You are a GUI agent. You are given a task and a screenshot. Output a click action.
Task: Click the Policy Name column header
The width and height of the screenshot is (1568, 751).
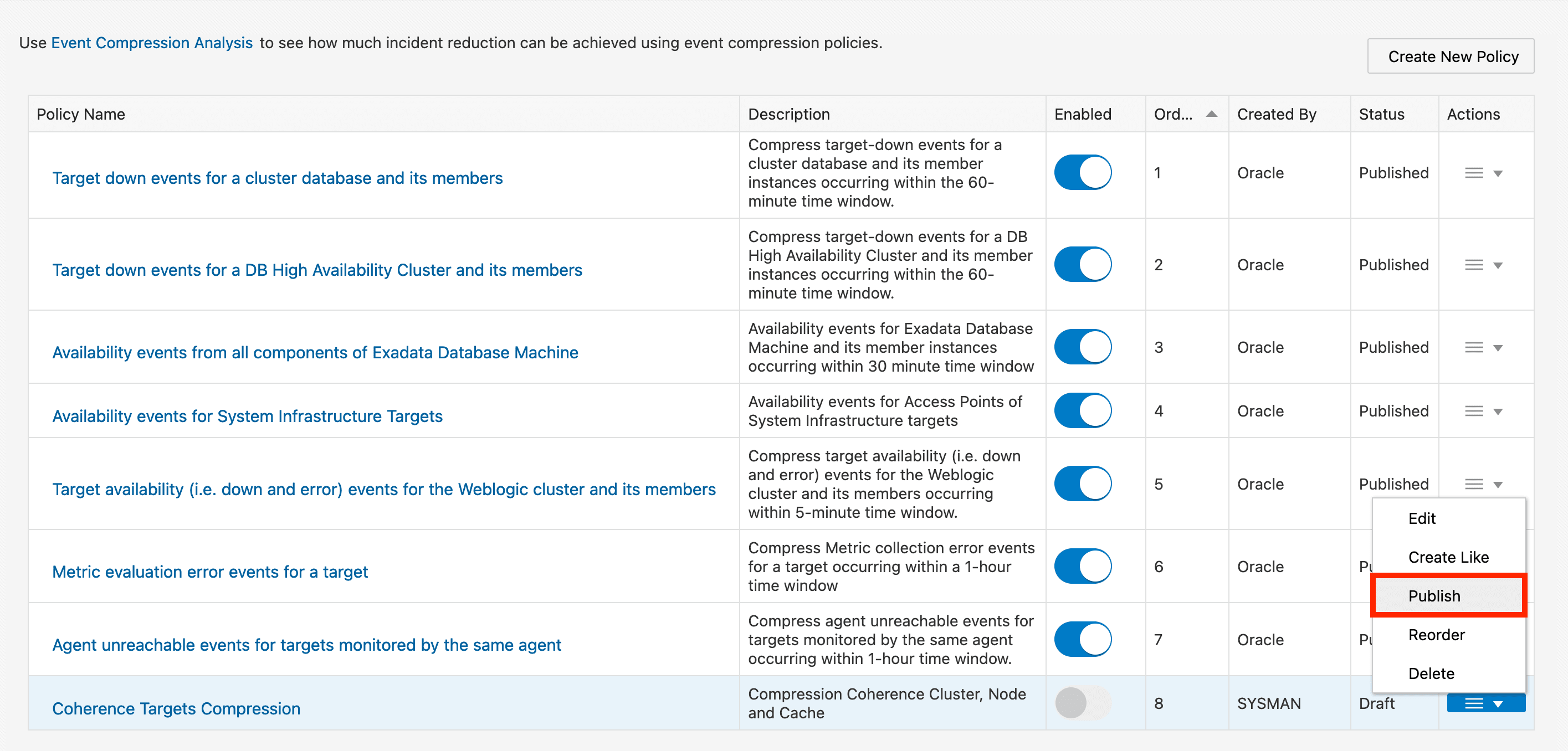[81, 115]
